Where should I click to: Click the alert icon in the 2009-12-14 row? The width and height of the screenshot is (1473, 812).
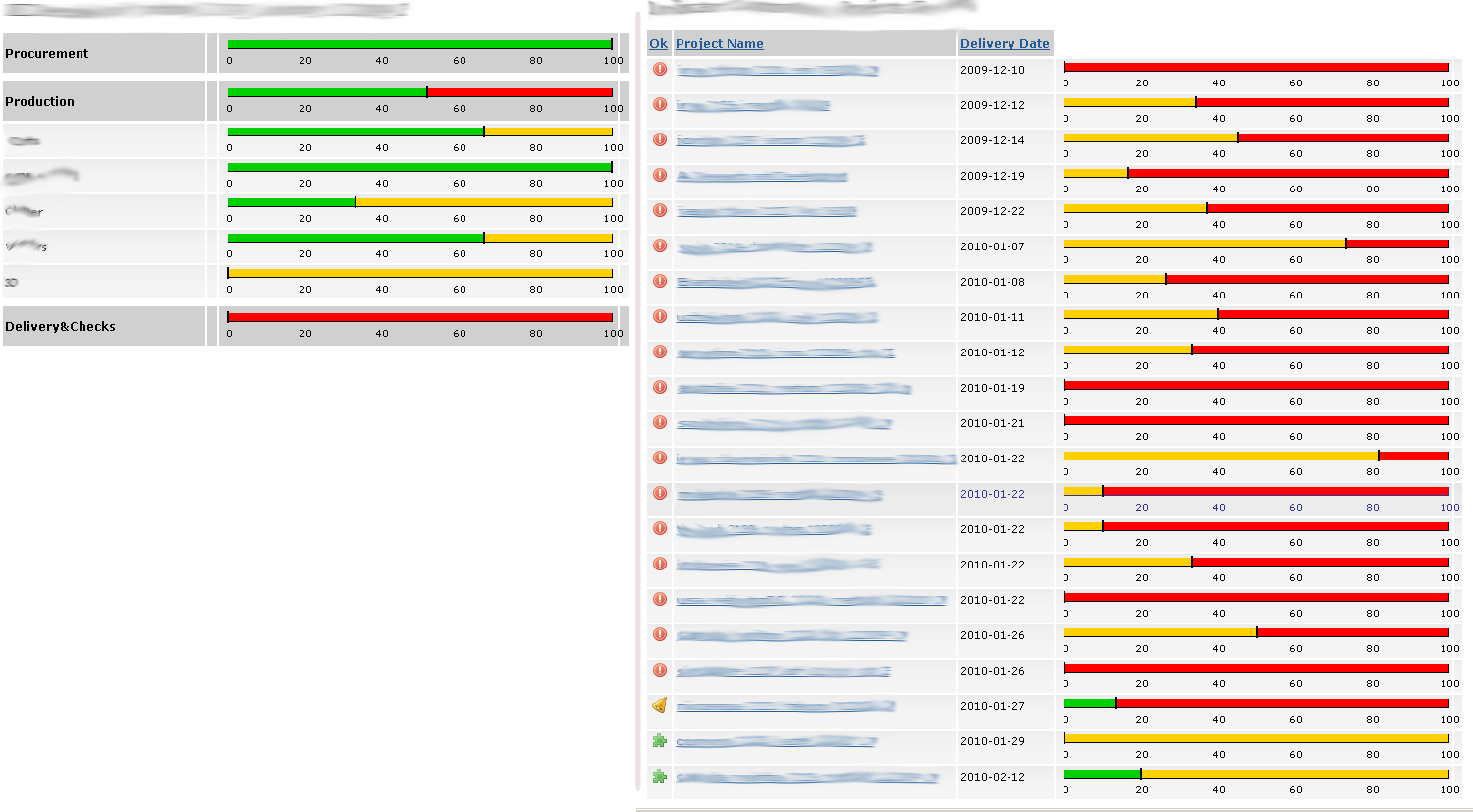660,139
